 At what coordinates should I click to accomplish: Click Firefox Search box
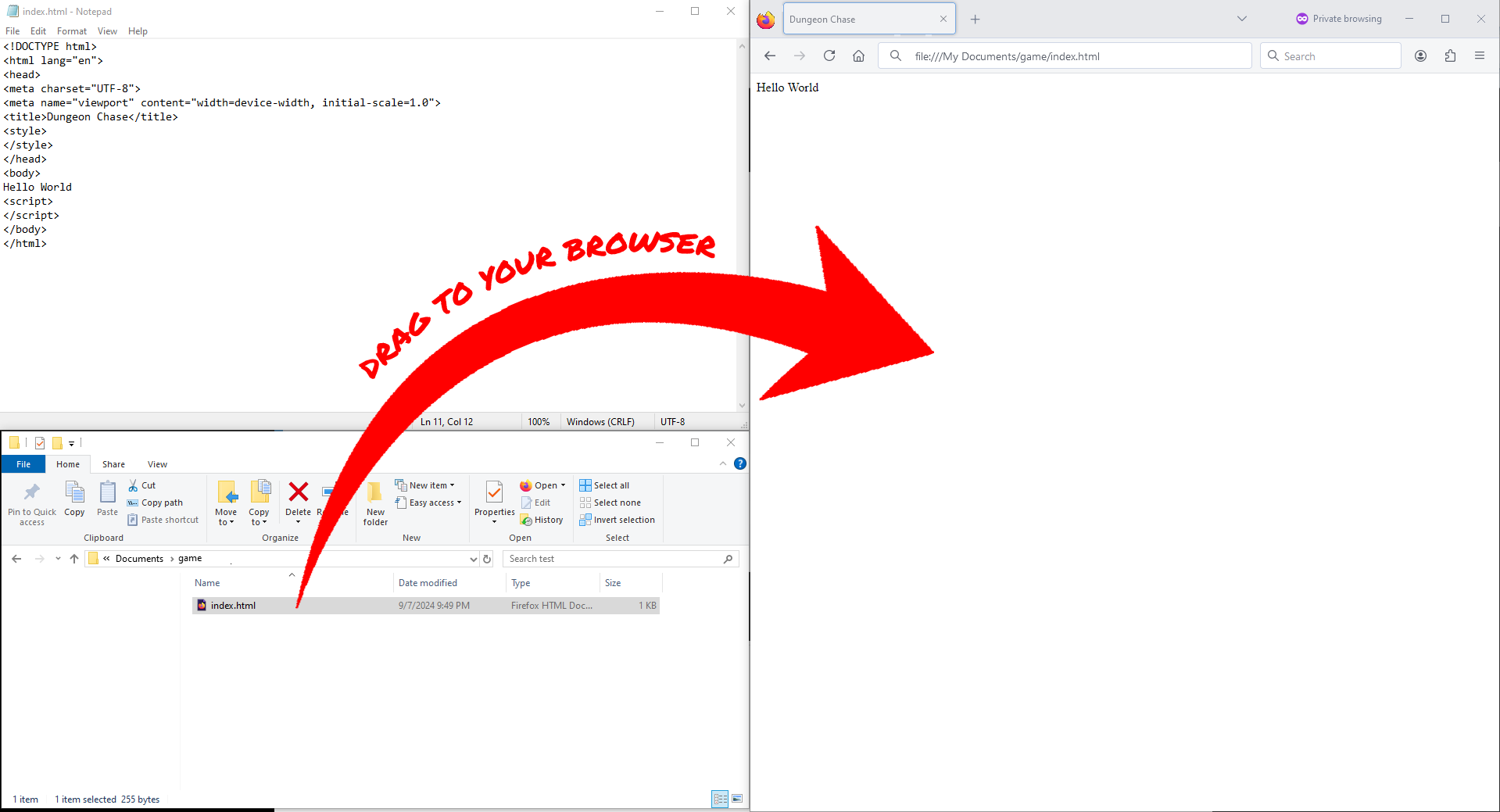1330,55
